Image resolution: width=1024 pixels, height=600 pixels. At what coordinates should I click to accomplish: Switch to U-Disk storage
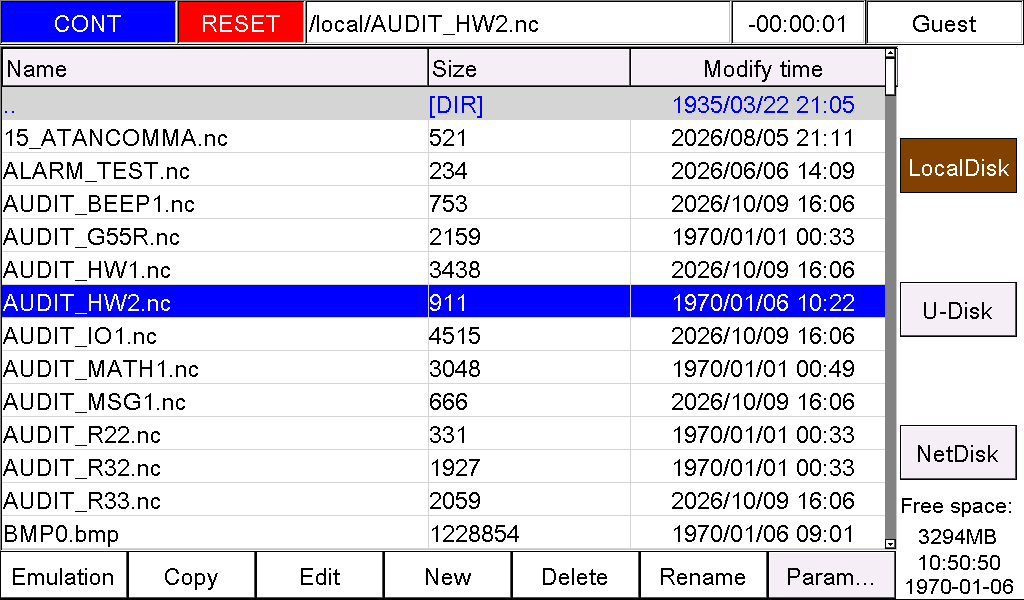tap(958, 309)
